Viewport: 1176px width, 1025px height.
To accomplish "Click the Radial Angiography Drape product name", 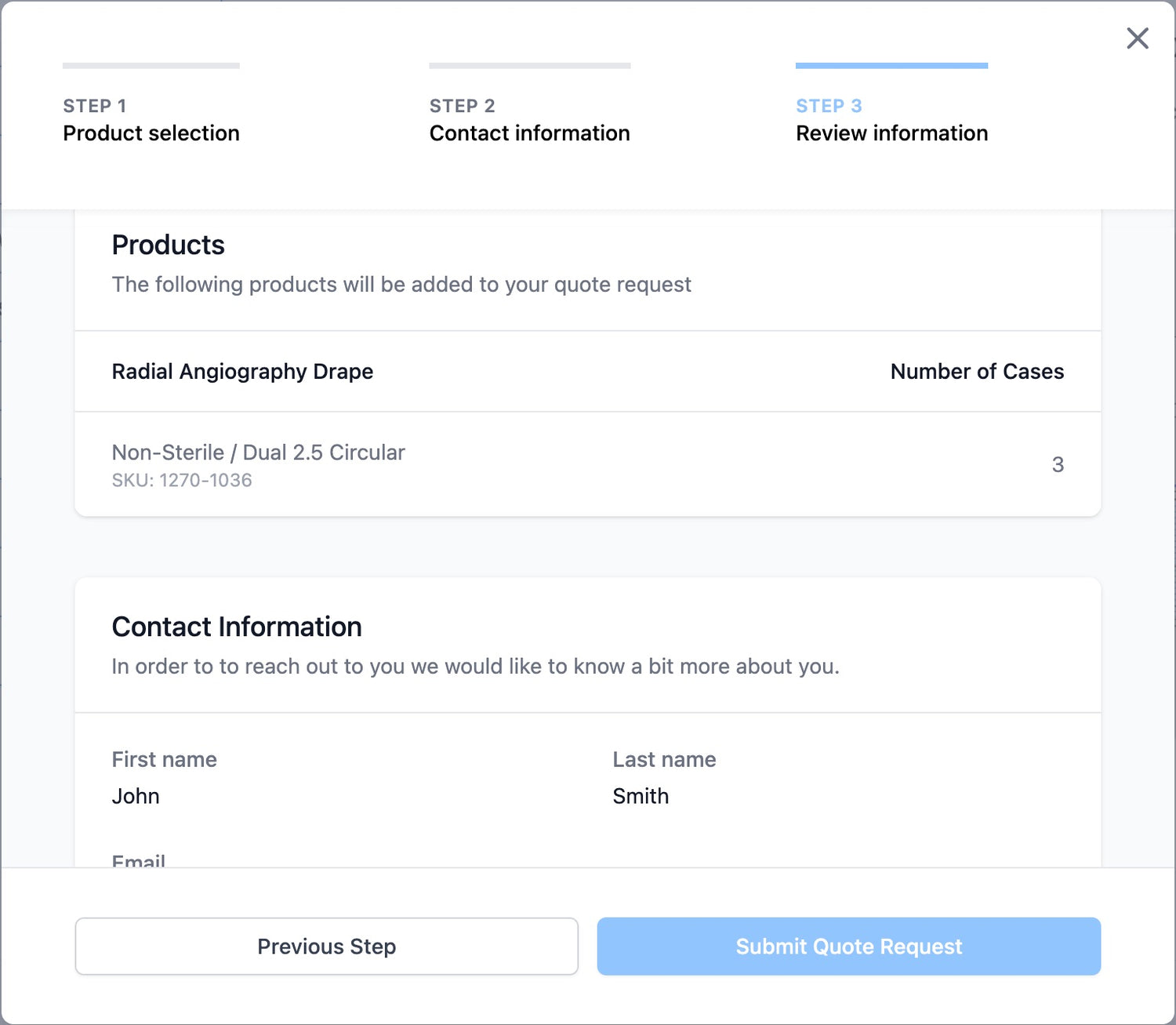I will coord(242,372).
